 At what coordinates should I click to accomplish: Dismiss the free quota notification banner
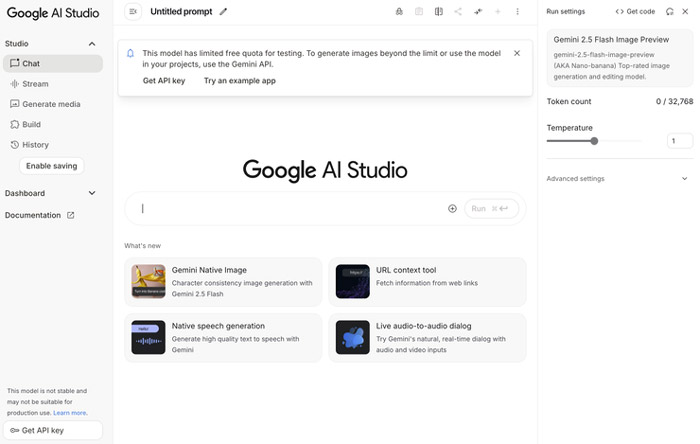click(x=517, y=53)
